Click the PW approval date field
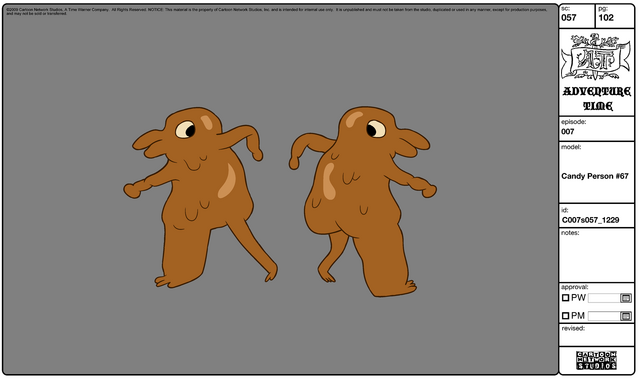640x380 pixels. [x=604, y=298]
